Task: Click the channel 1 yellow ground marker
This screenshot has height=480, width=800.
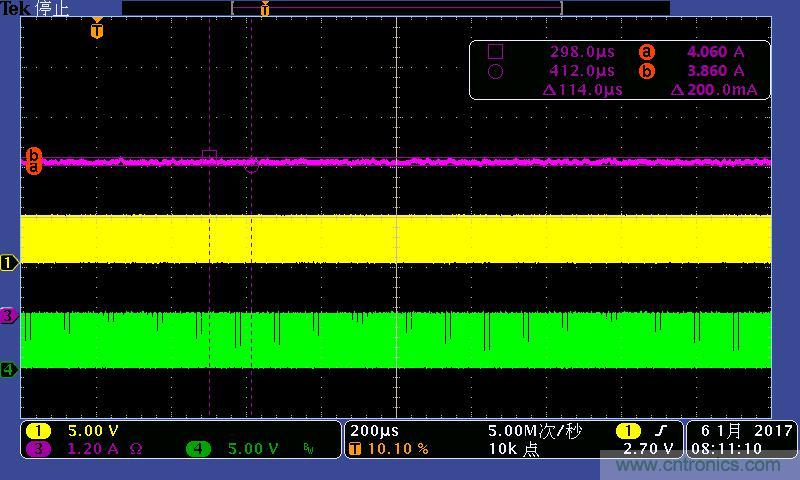Action: (9, 263)
